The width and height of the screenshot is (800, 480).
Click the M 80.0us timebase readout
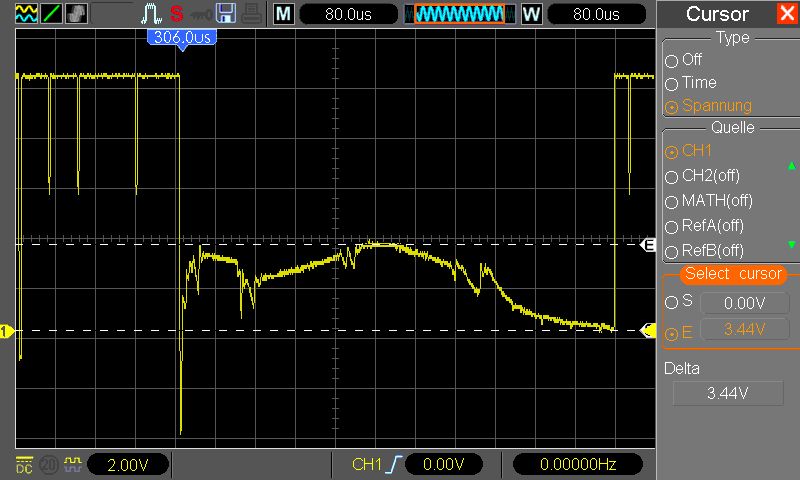click(348, 14)
